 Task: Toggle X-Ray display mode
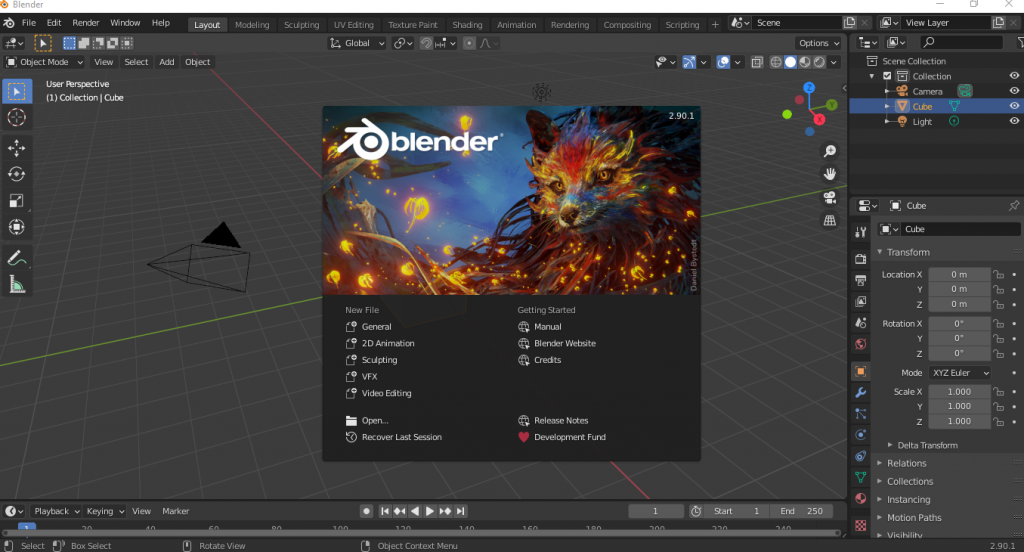click(x=757, y=62)
